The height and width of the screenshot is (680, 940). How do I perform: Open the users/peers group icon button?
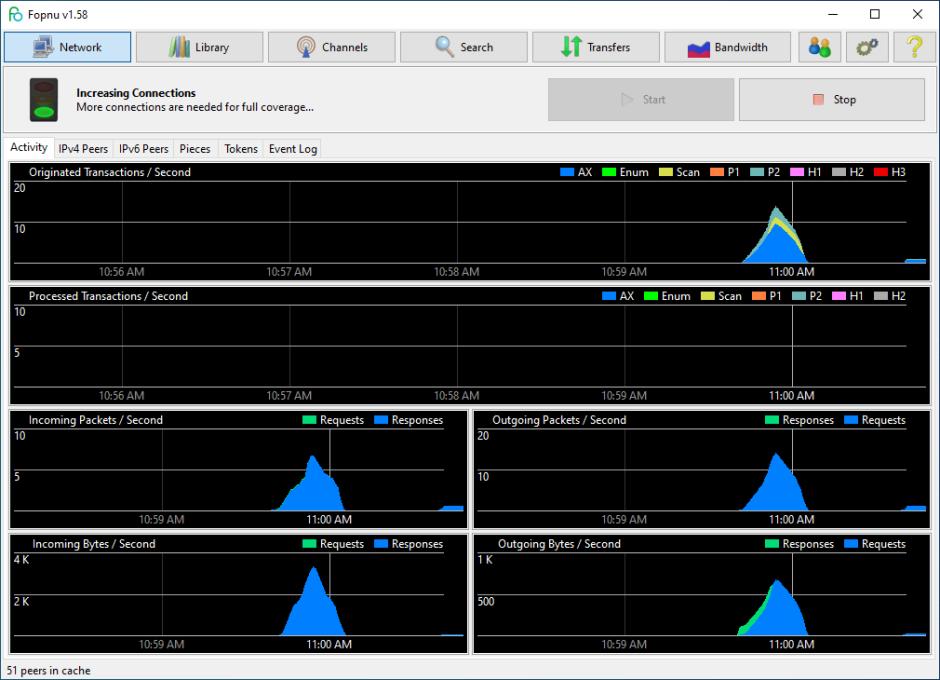coord(819,47)
